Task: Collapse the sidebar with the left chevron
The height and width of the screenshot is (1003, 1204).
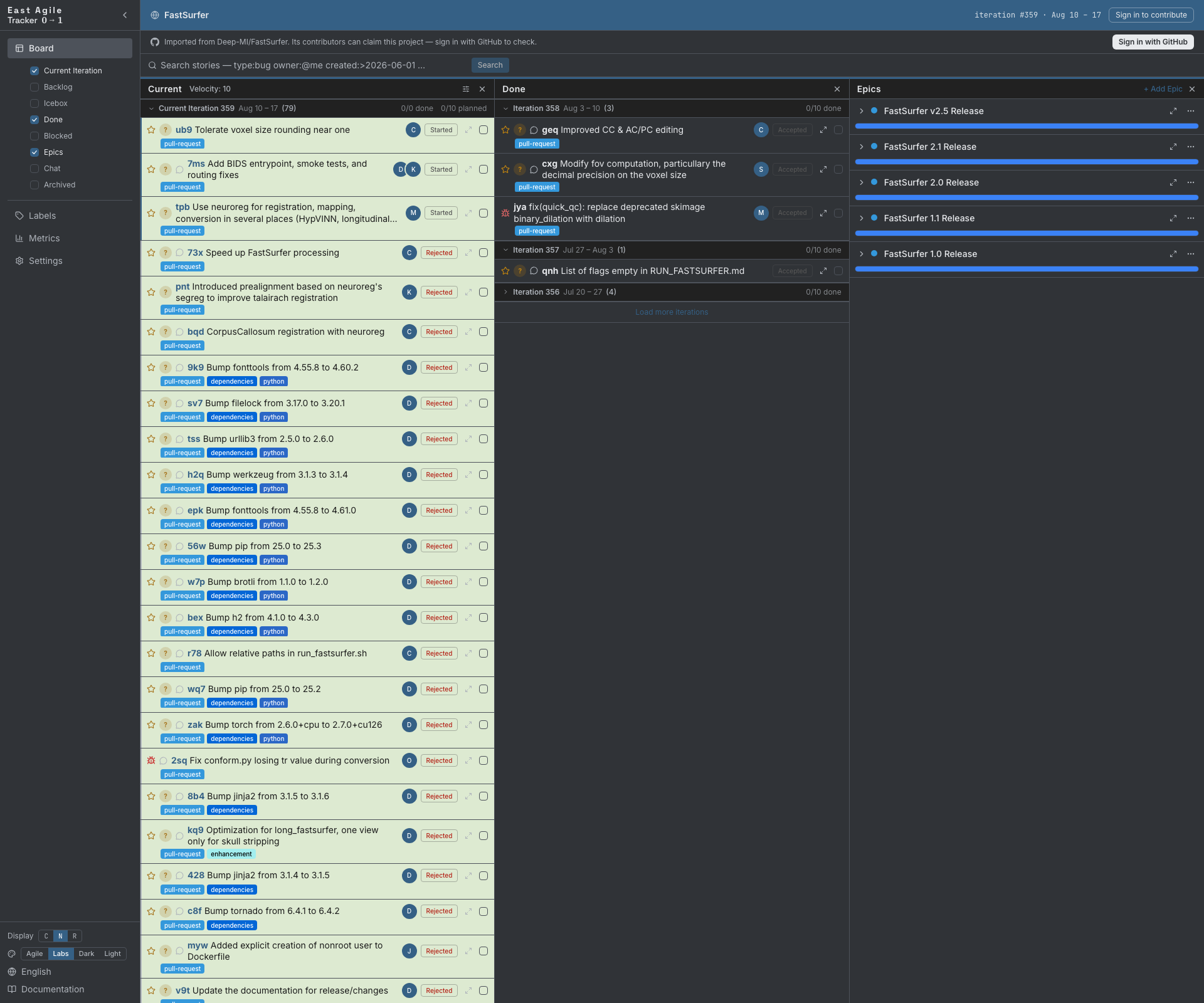Action: click(125, 15)
